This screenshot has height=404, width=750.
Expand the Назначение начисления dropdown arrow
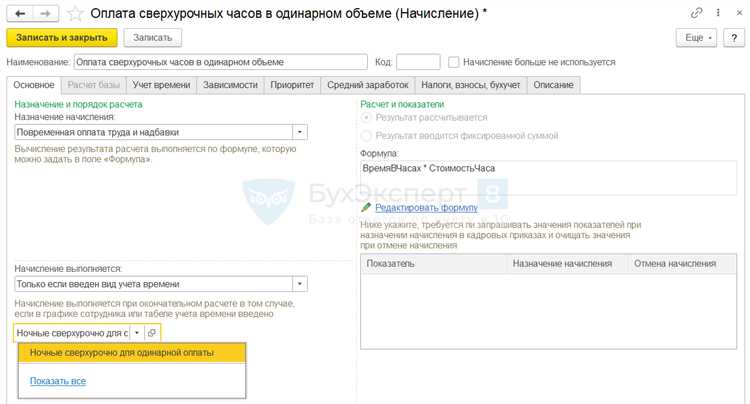click(x=300, y=132)
